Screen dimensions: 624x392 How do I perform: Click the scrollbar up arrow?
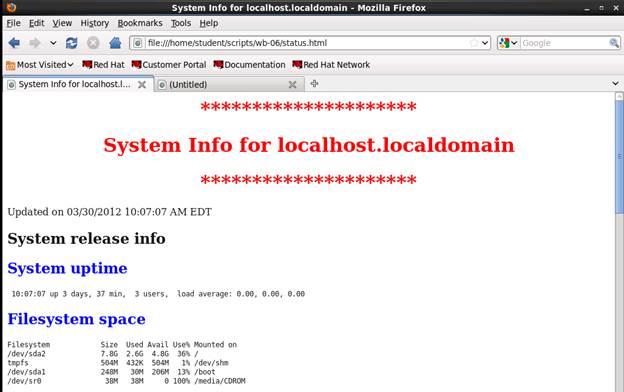tap(619, 96)
